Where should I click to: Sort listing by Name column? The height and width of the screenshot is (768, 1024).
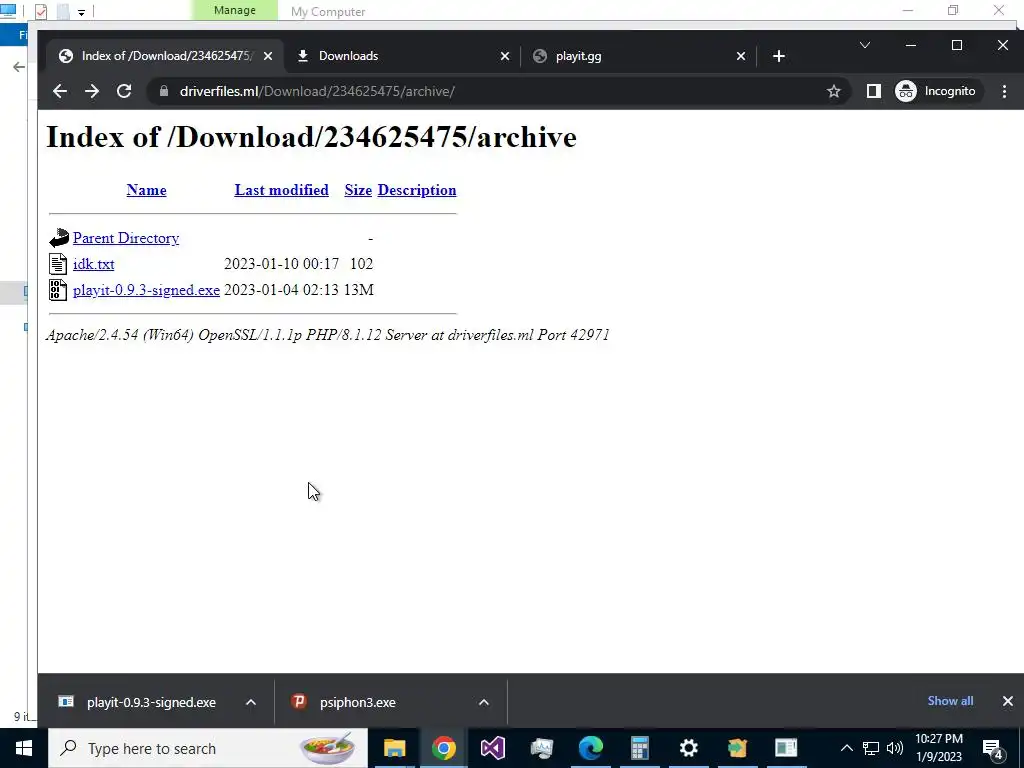tap(146, 190)
